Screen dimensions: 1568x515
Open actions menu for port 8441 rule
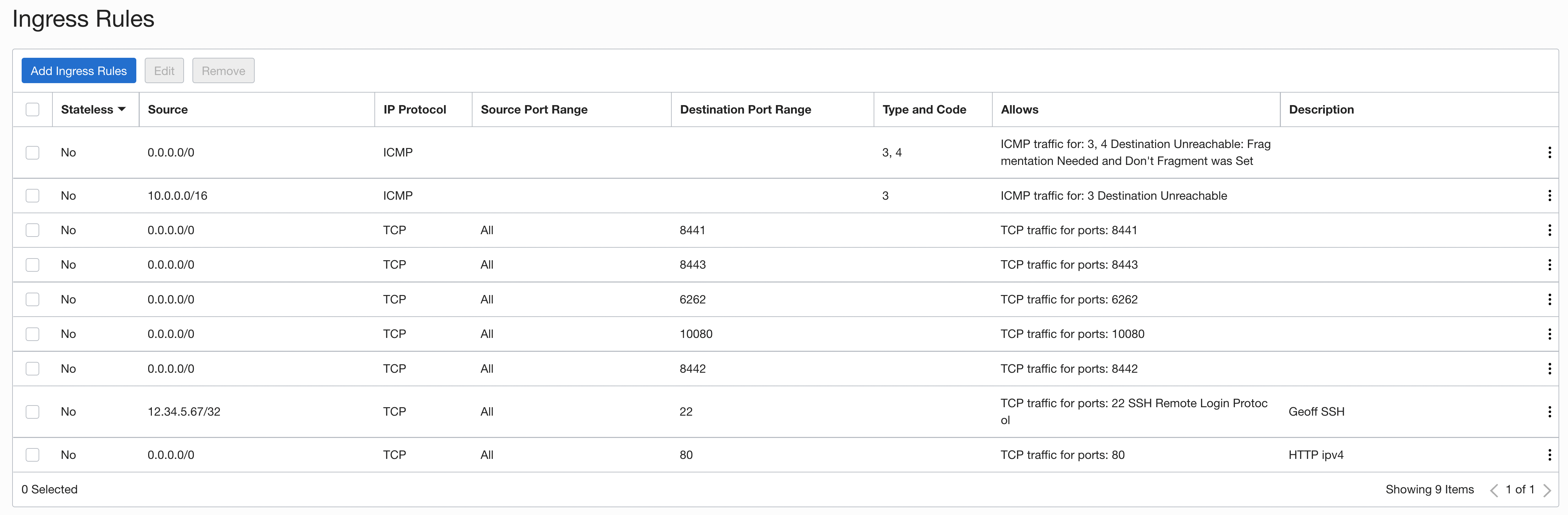(x=1549, y=230)
